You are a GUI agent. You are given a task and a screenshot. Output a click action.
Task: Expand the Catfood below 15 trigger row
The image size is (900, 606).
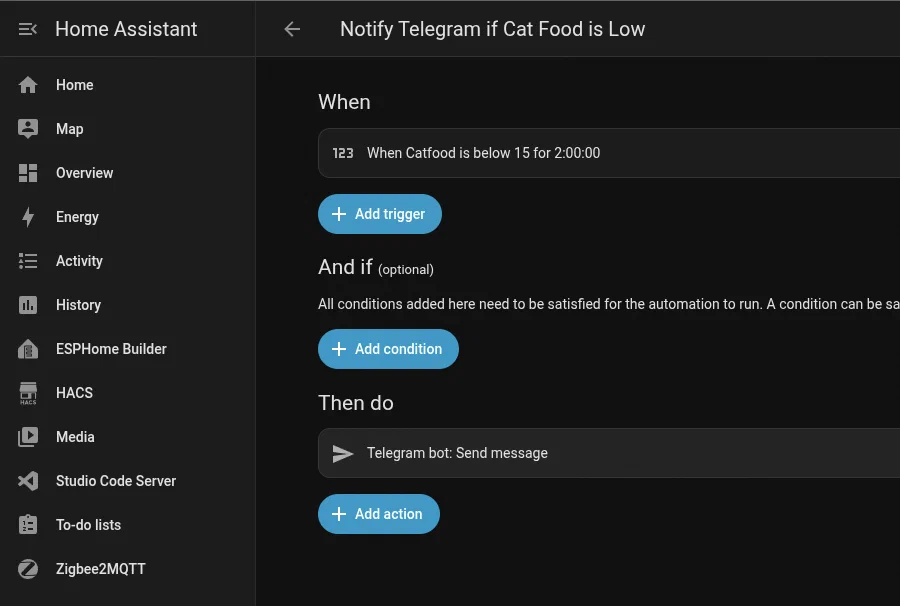pyautogui.click(x=609, y=153)
